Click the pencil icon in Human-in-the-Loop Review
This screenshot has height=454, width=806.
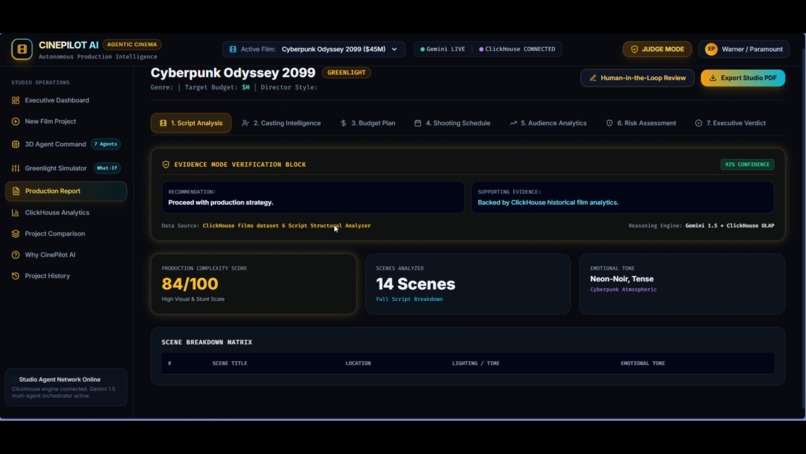pos(593,78)
